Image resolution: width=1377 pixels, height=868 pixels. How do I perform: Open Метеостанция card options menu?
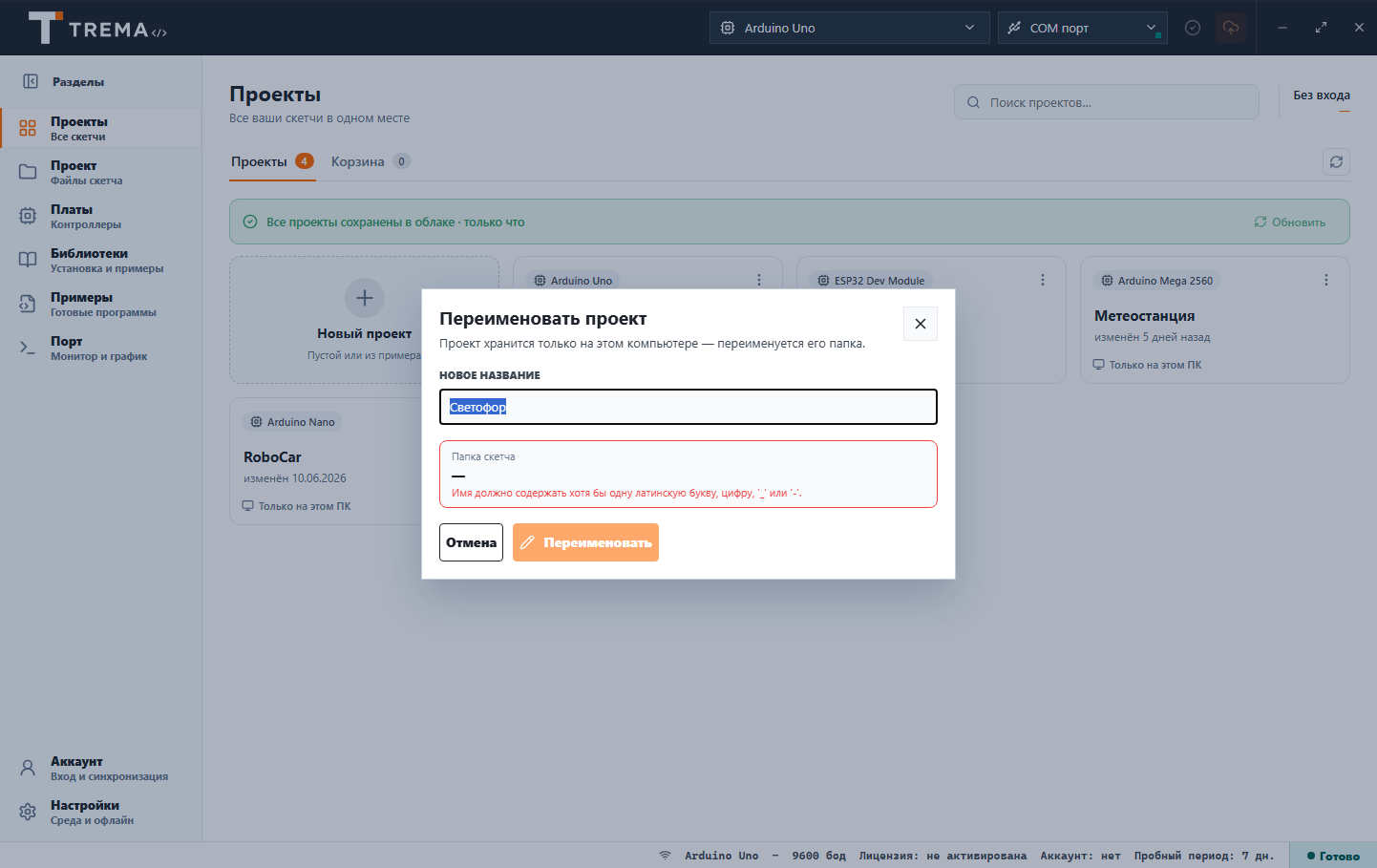pos(1326,280)
